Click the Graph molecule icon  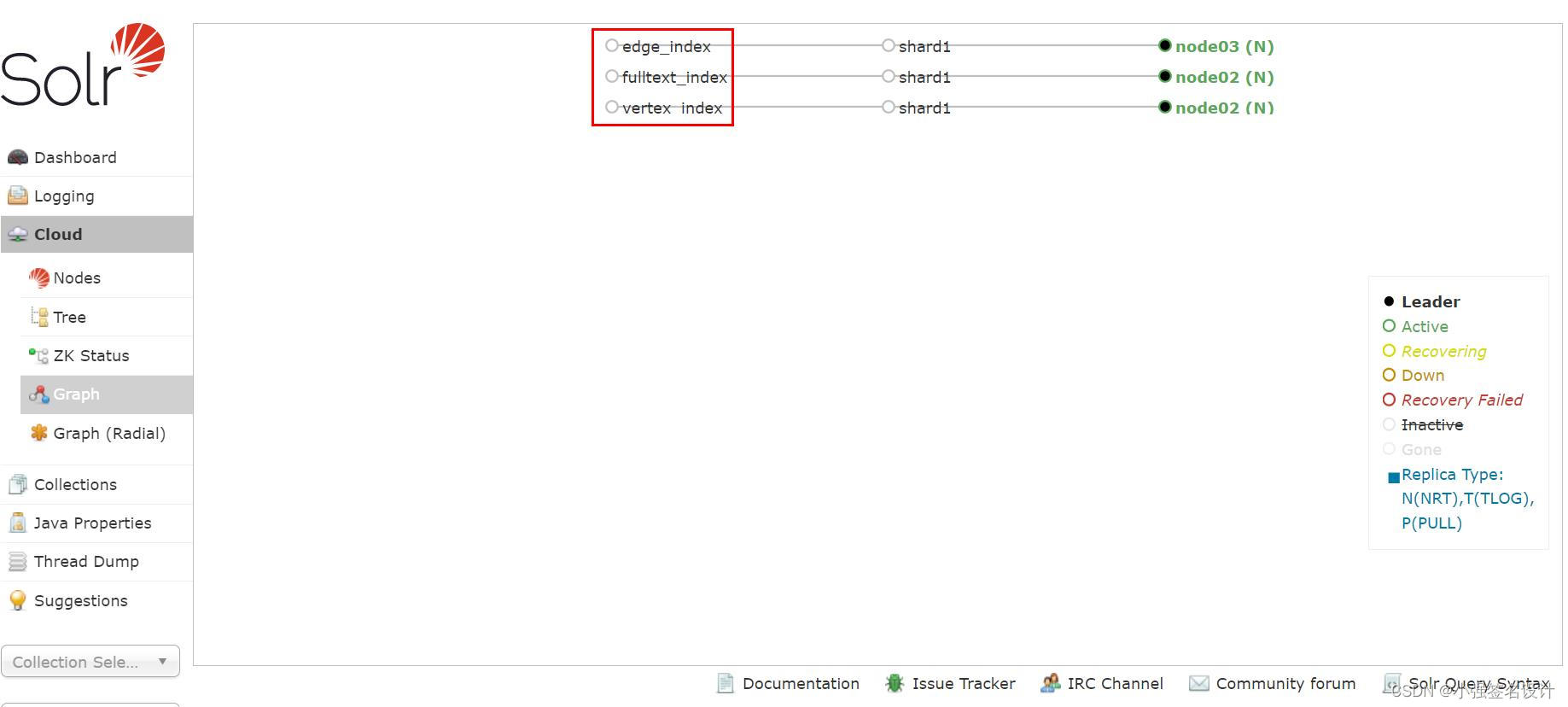(38, 394)
